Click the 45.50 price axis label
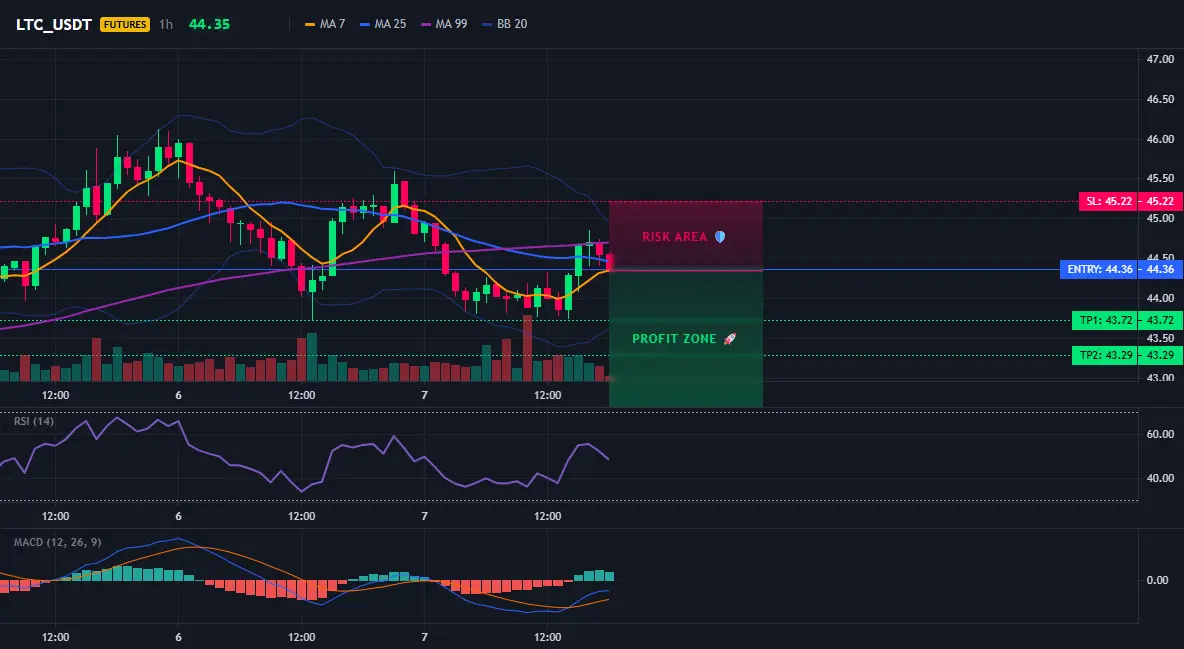 coord(1160,178)
